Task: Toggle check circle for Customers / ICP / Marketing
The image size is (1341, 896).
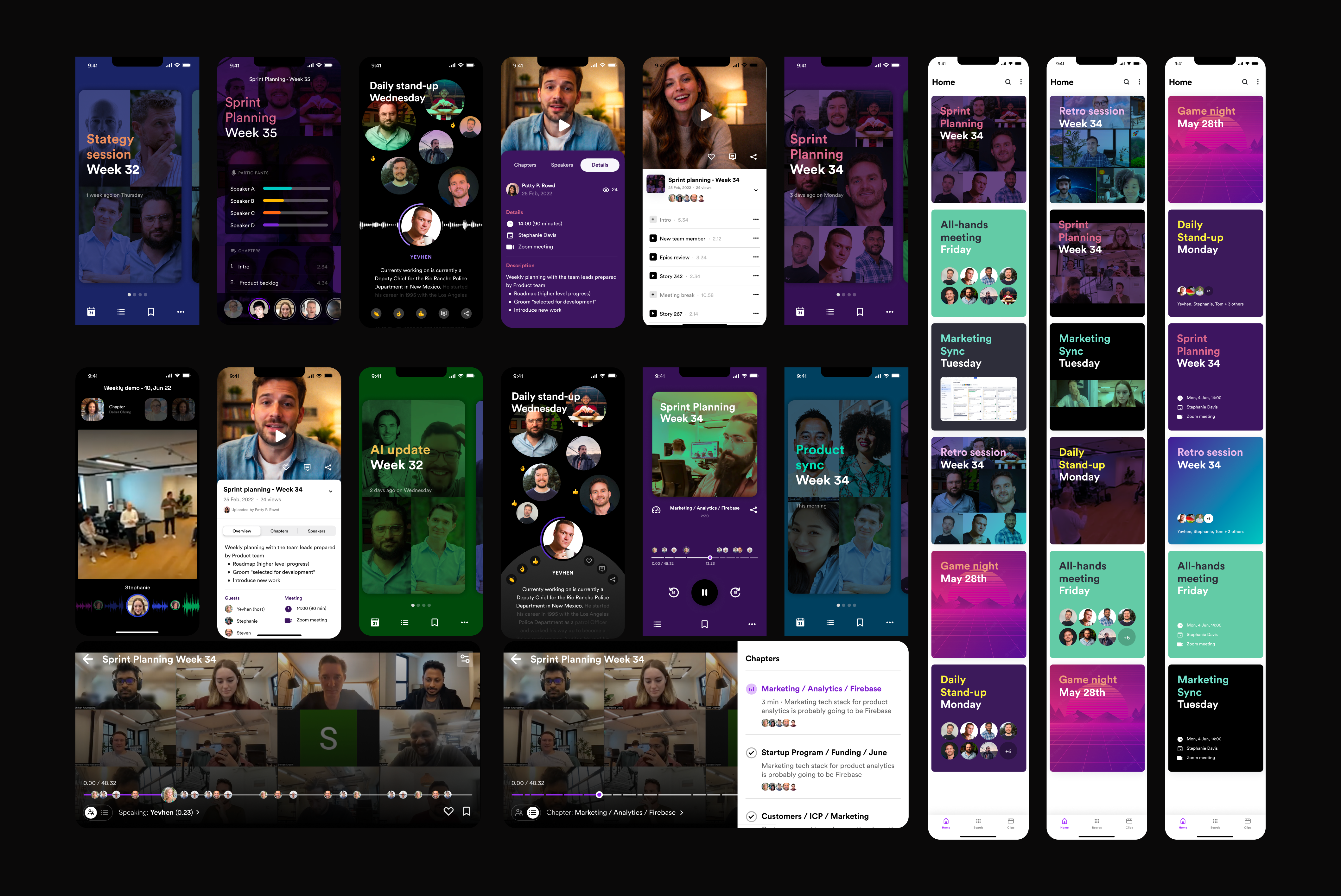Action: coord(751,817)
